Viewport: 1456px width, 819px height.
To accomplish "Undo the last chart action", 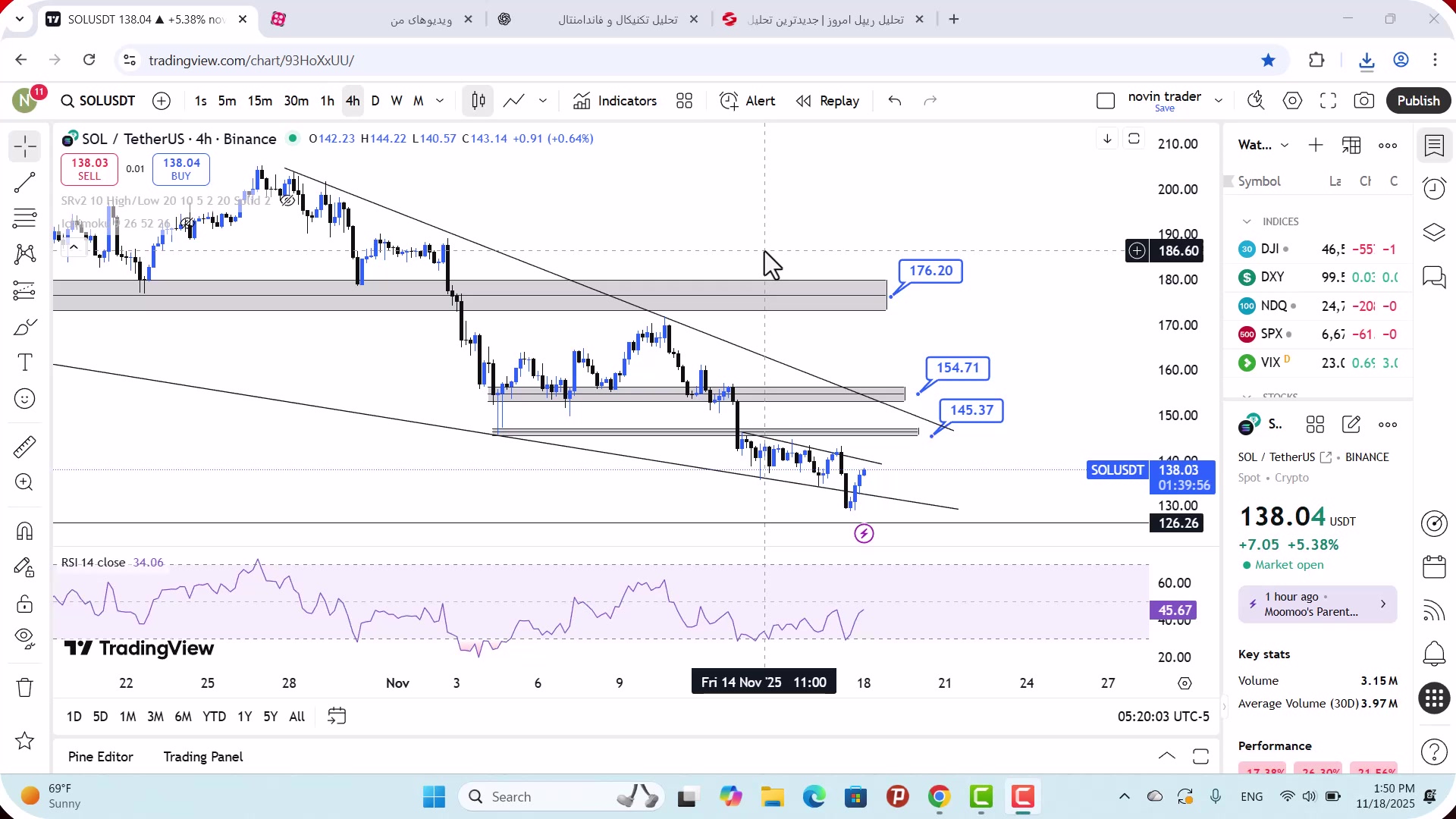I will click(x=895, y=101).
